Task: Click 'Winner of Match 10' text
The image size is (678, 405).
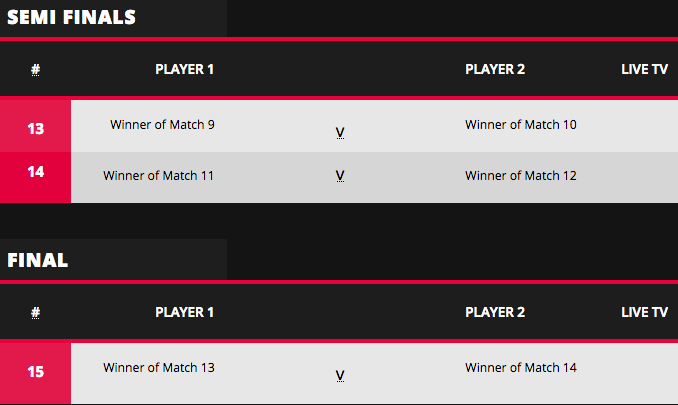Action: point(521,125)
